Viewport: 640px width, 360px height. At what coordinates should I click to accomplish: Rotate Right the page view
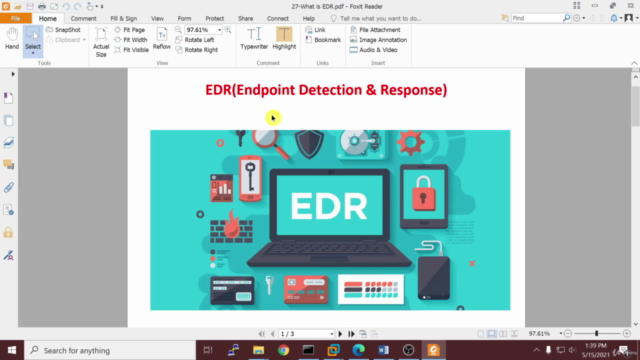(197, 50)
